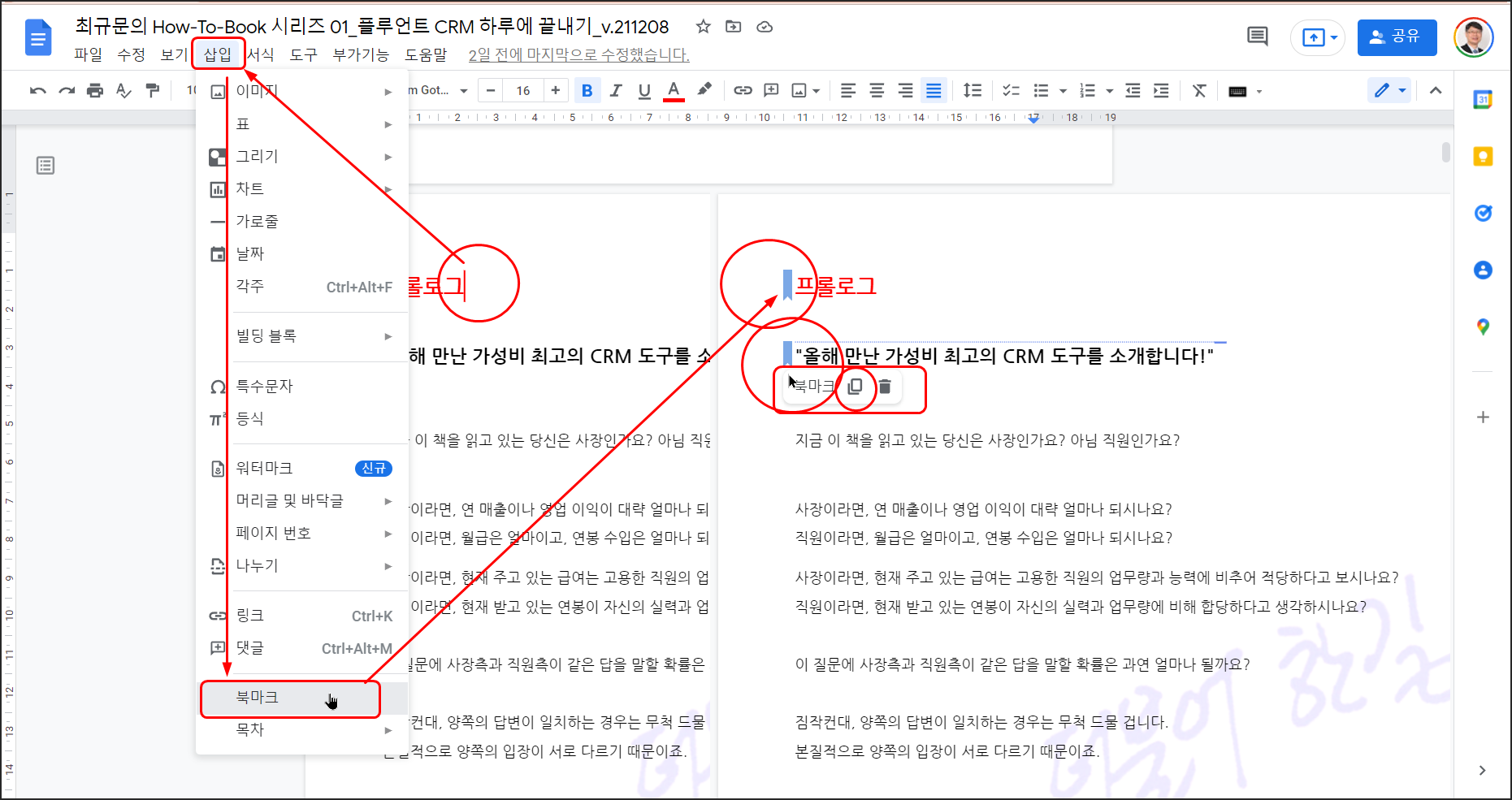Increase indent of paragraph
Viewport: 1512px width, 800px height.
tap(1161, 91)
